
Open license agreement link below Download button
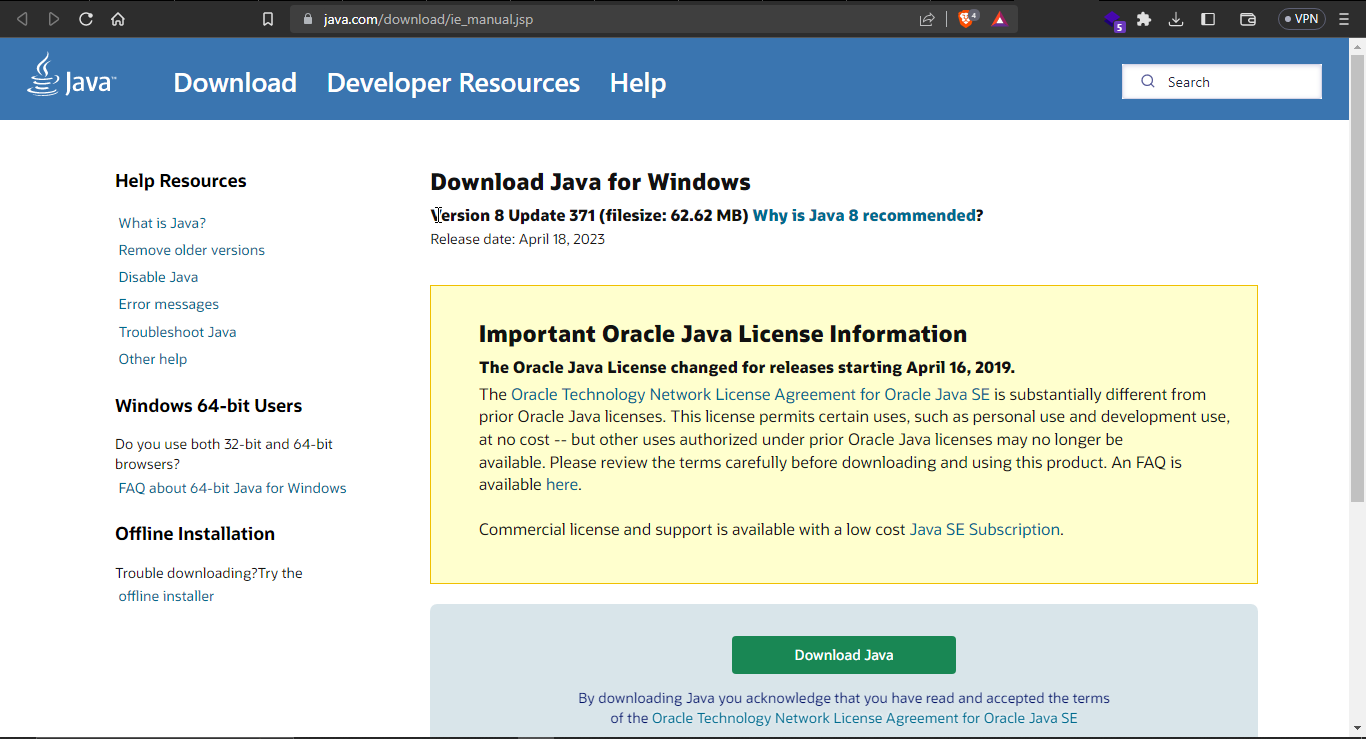pyautogui.click(x=864, y=718)
